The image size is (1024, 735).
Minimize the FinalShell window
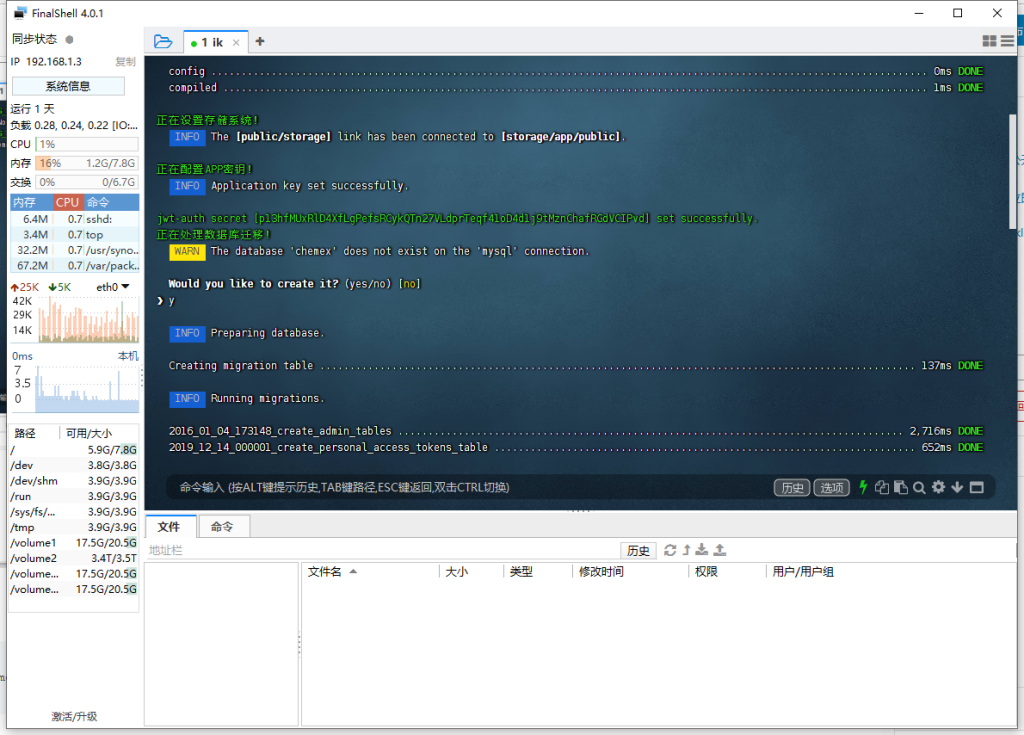919,13
